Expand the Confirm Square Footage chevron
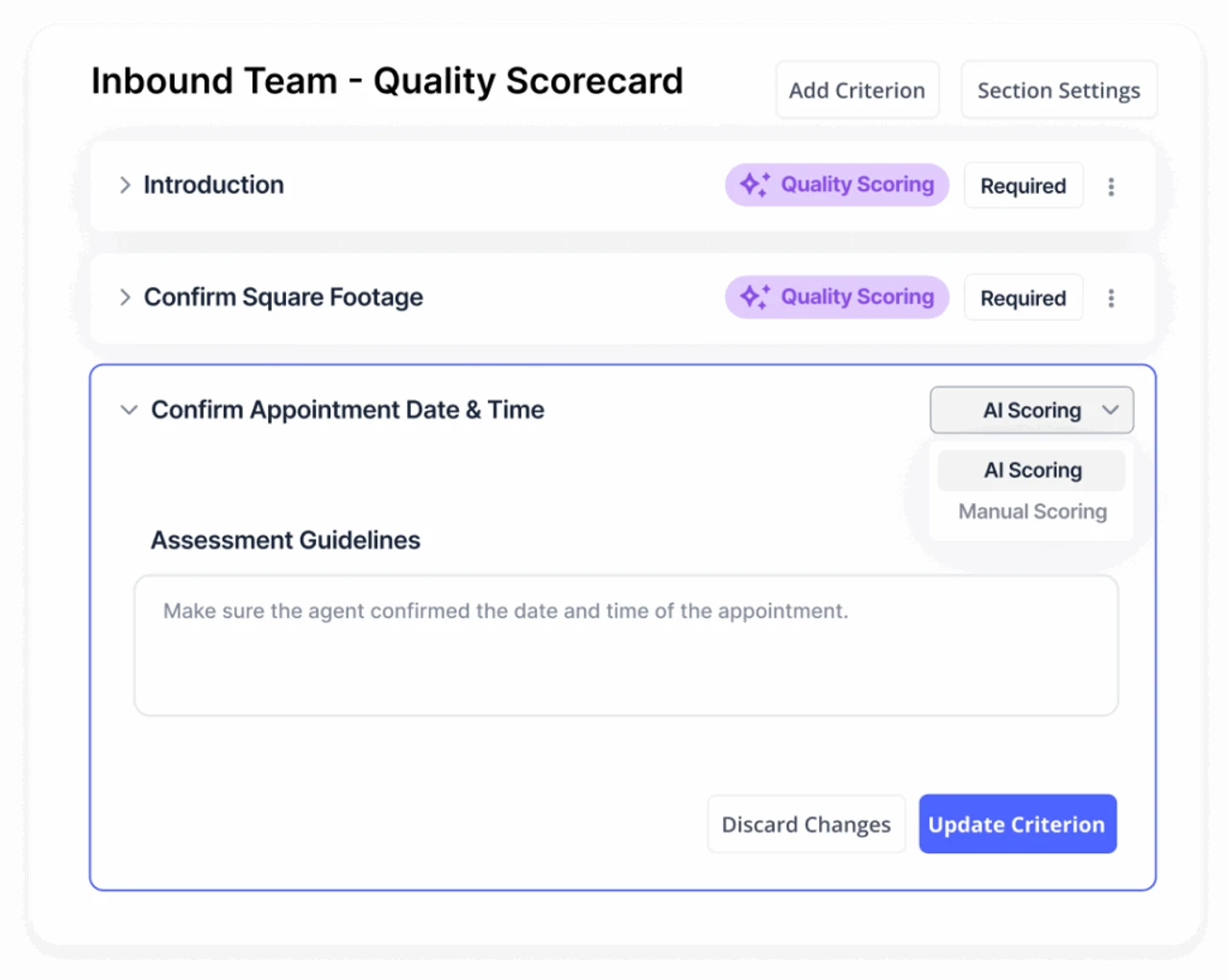 [125, 298]
